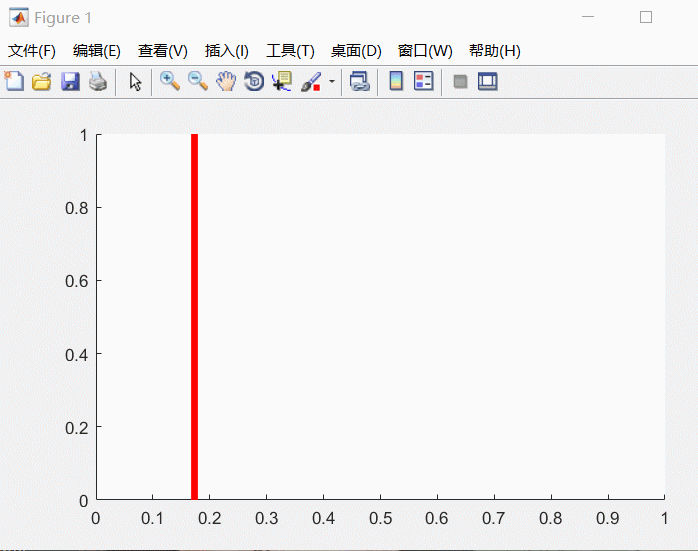The width and height of the screenshot is (698, 551).
Task: Click x-axis tick label 0.9
Action: (608, 518)
